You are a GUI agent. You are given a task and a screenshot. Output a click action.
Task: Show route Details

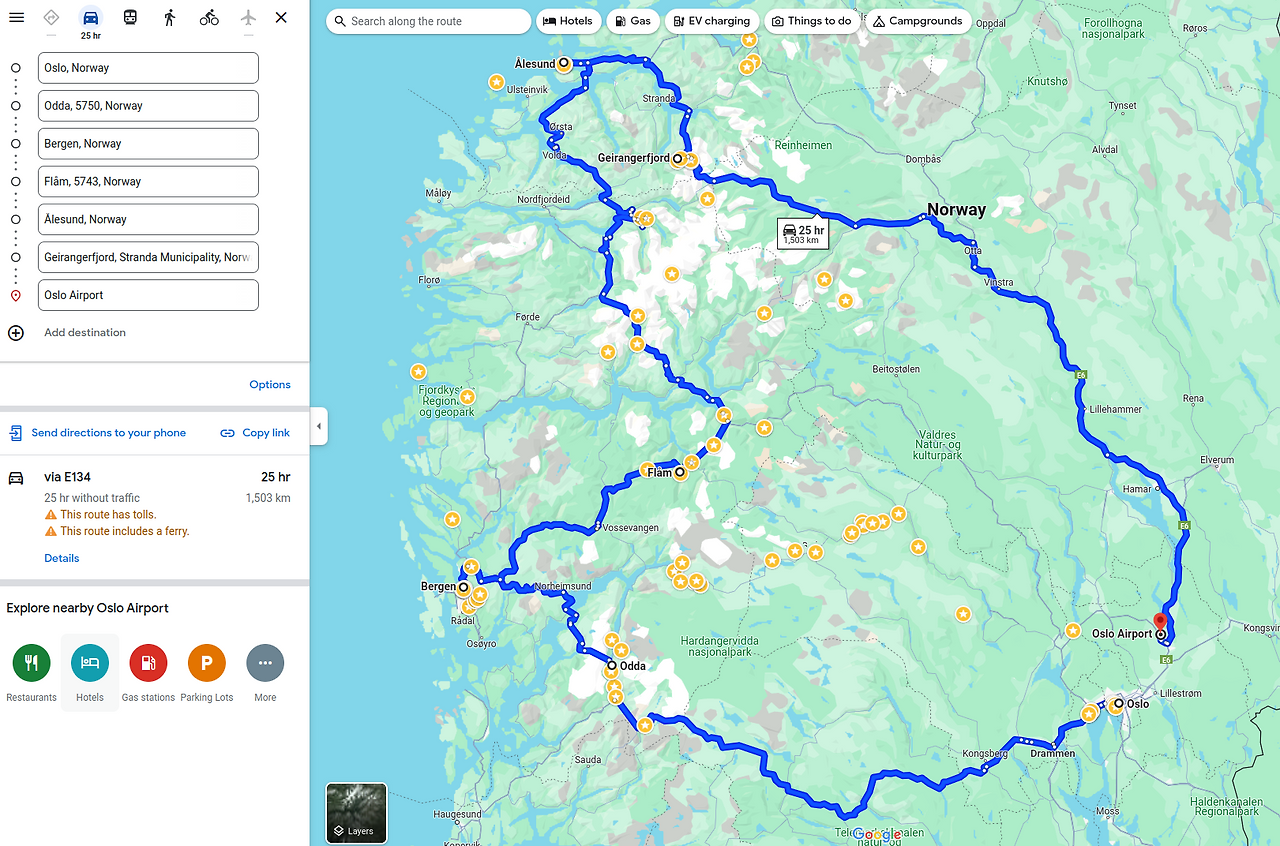click(62, 559)
